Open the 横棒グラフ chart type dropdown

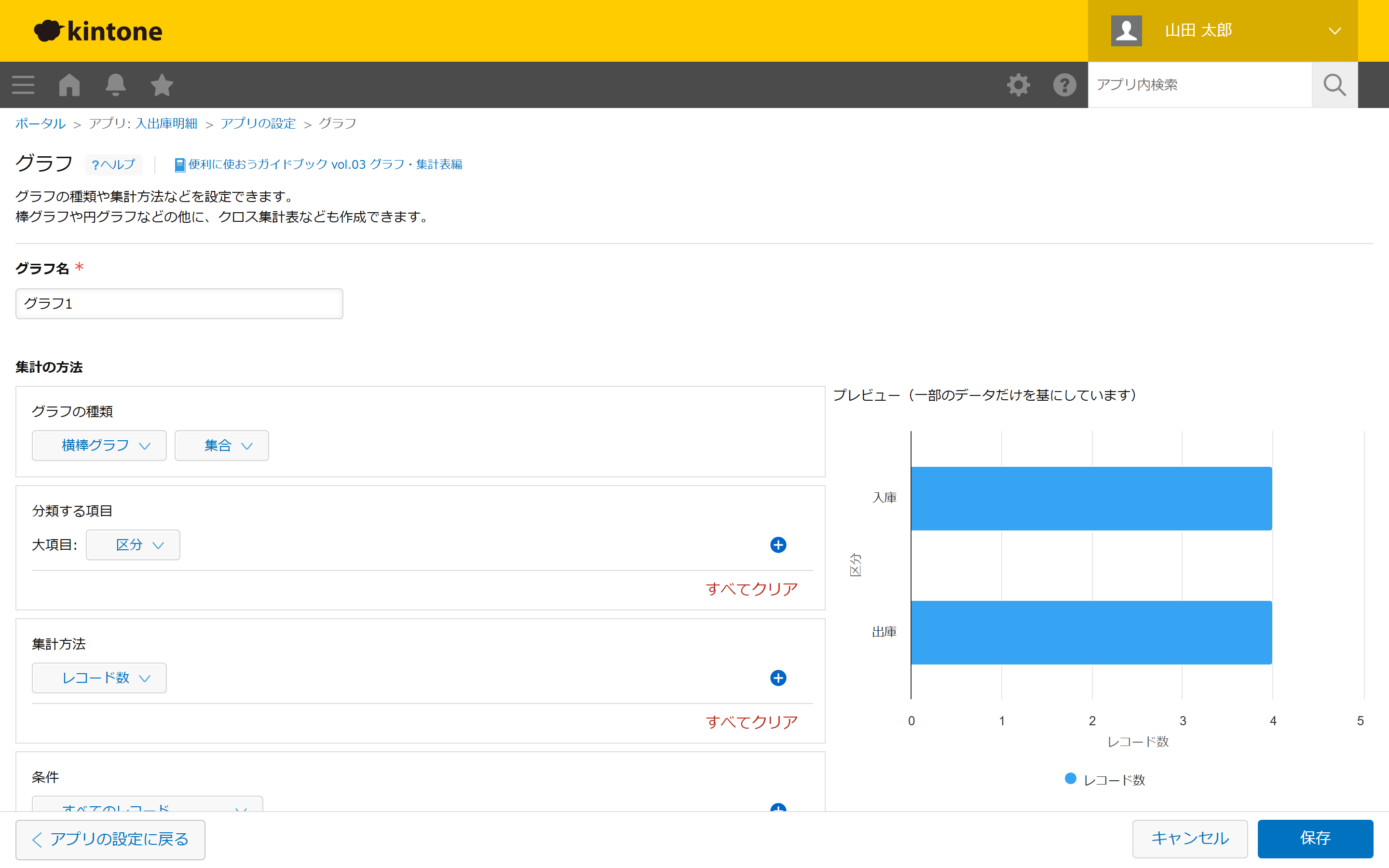coord(99,446)
